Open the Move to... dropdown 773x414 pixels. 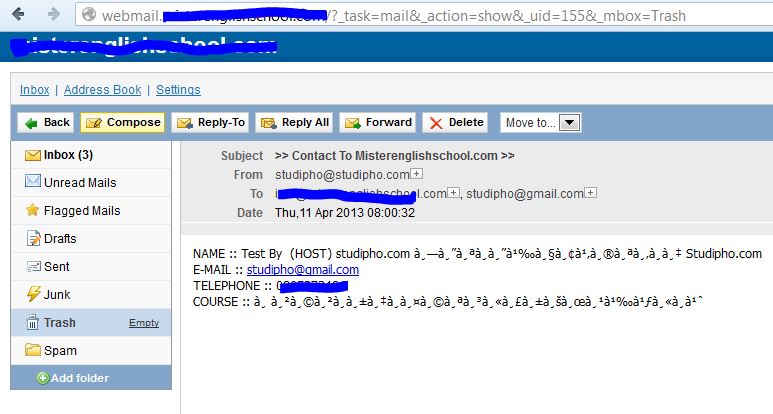click(x=540, y=123)
